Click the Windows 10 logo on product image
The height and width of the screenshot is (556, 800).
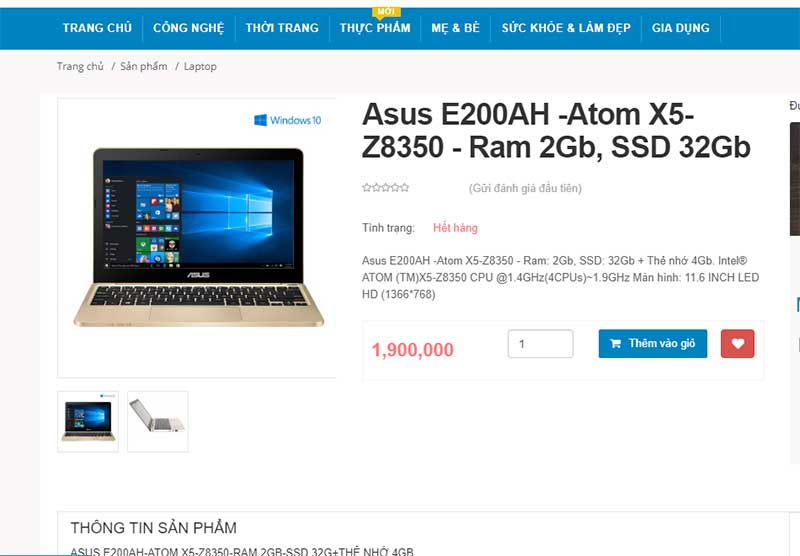tap(288, 120)
